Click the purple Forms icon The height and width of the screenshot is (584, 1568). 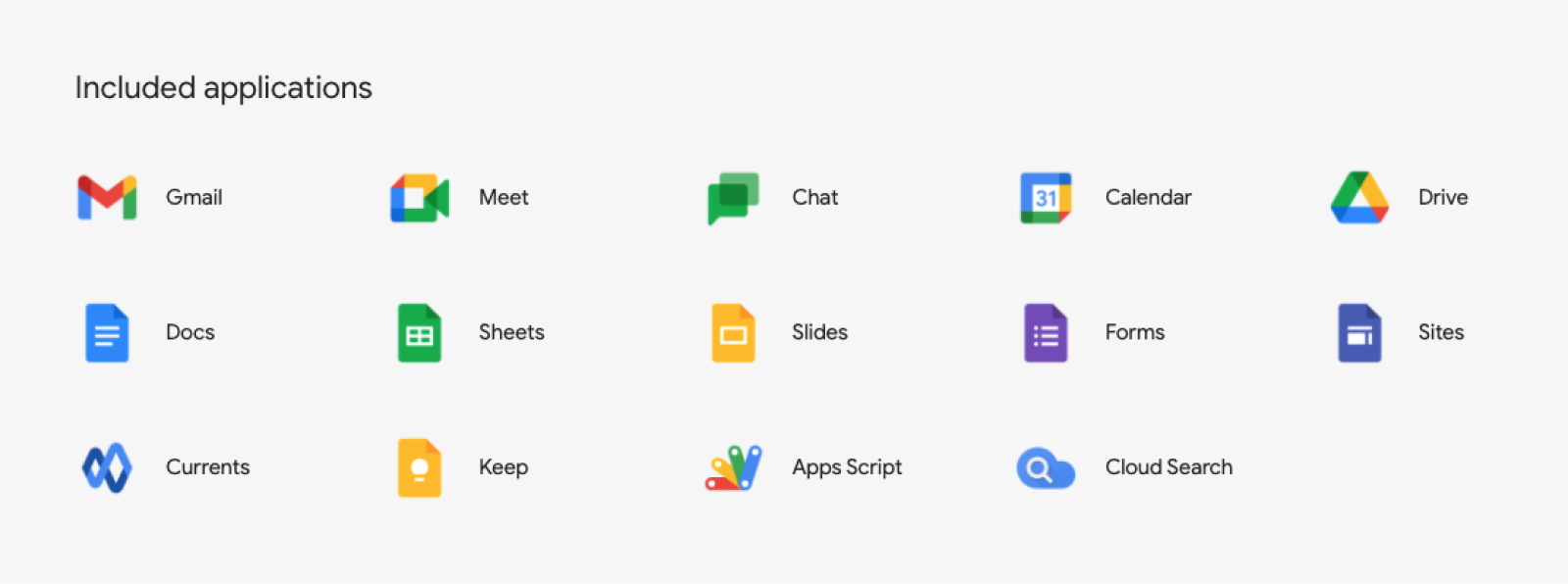click(1046, 333)
